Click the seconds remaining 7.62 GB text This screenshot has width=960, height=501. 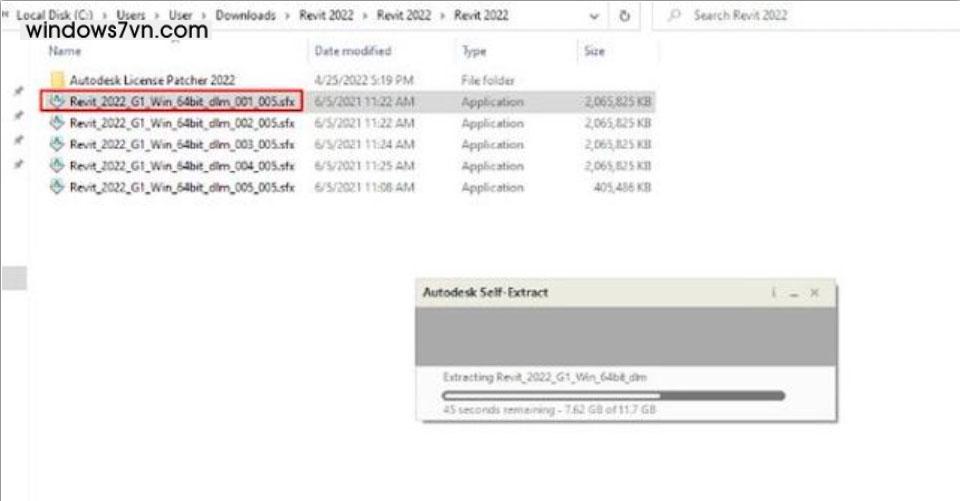[549, 409]
